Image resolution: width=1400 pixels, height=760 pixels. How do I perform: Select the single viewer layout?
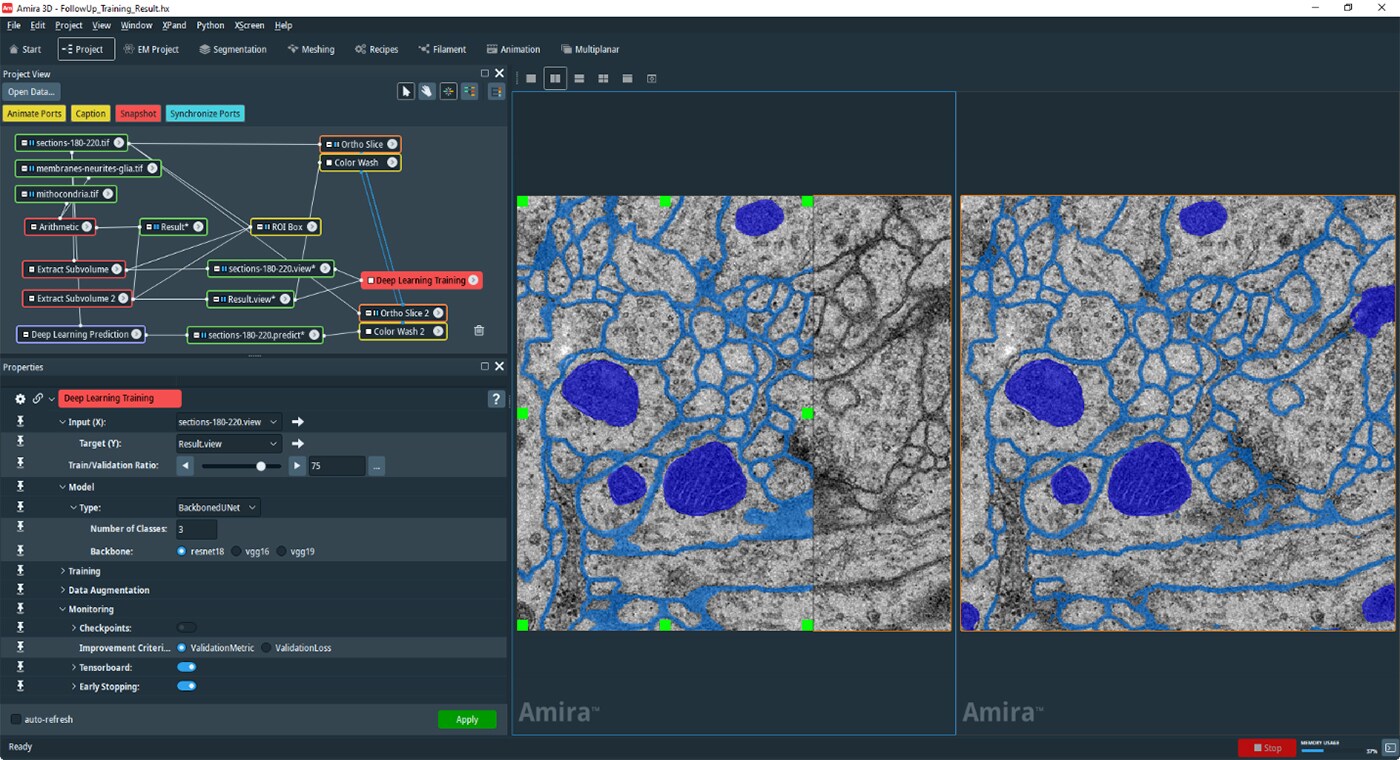coord(529,78)
